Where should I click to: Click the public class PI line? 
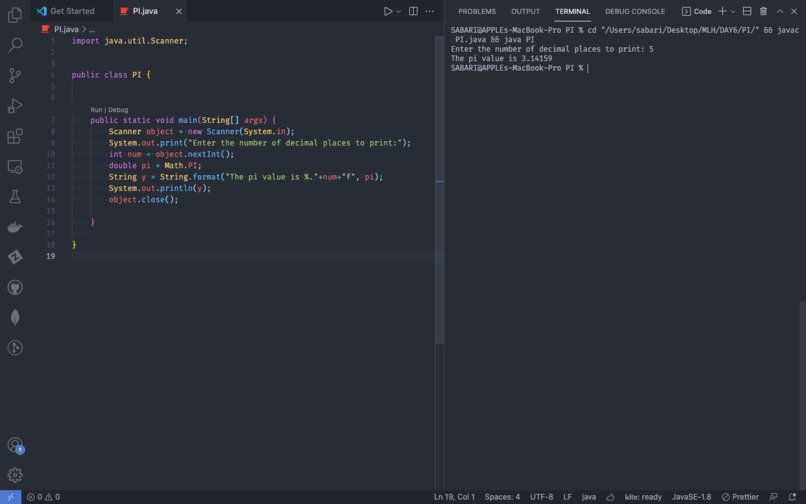click(x=111, y=75)
